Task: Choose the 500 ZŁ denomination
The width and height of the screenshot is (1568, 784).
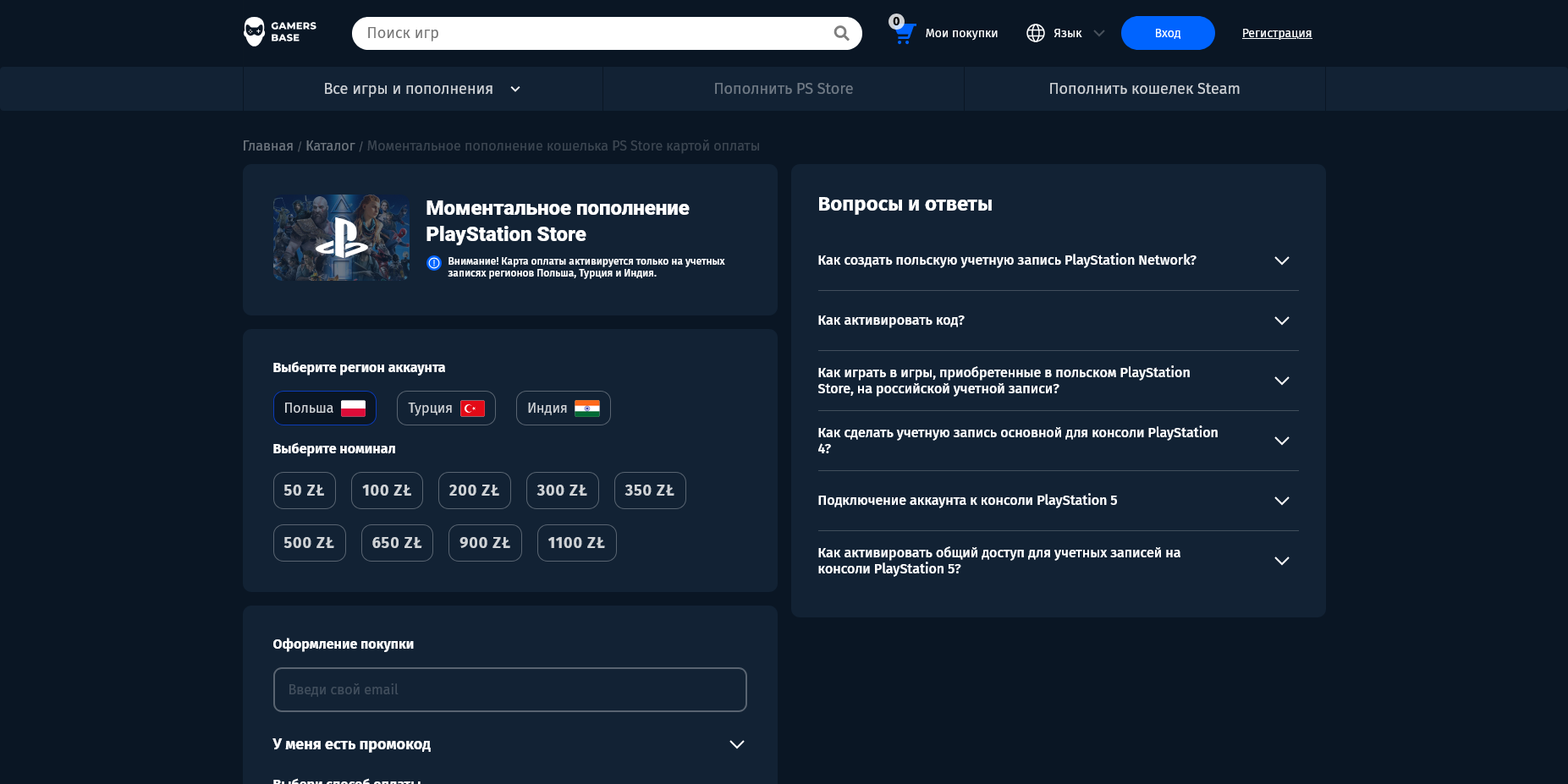Action: coord(310,543)
